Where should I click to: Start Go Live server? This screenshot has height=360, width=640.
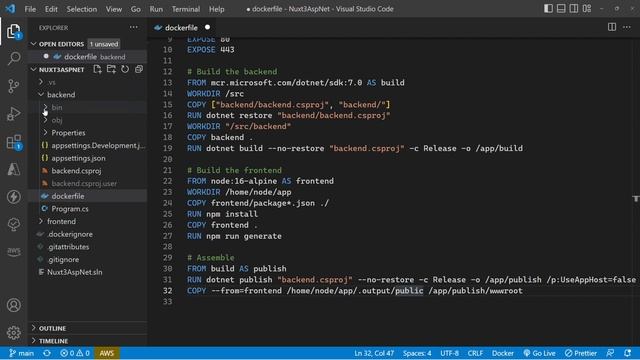click(539, 353)
